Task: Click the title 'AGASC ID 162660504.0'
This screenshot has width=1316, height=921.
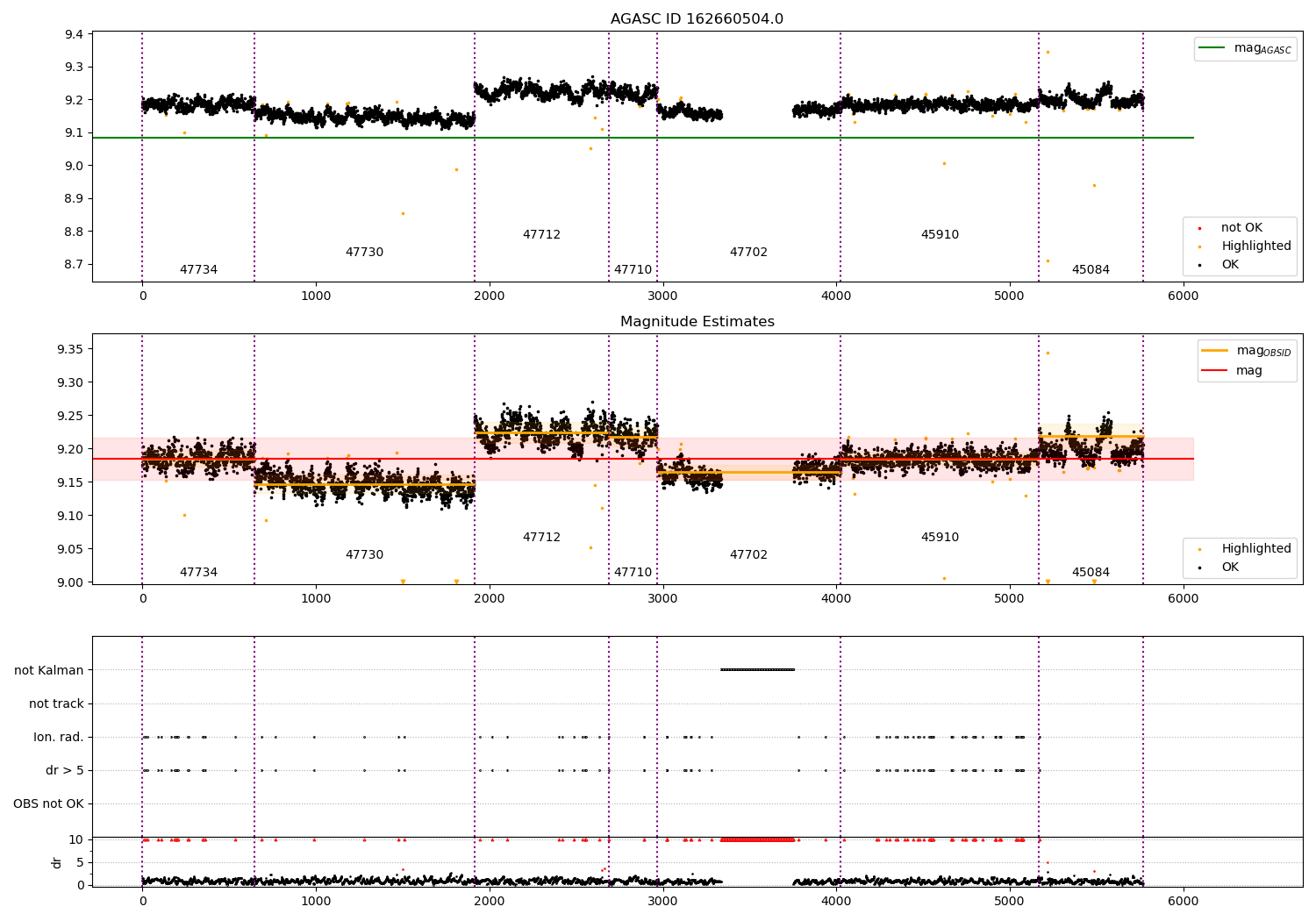Action: coord(697,19)
